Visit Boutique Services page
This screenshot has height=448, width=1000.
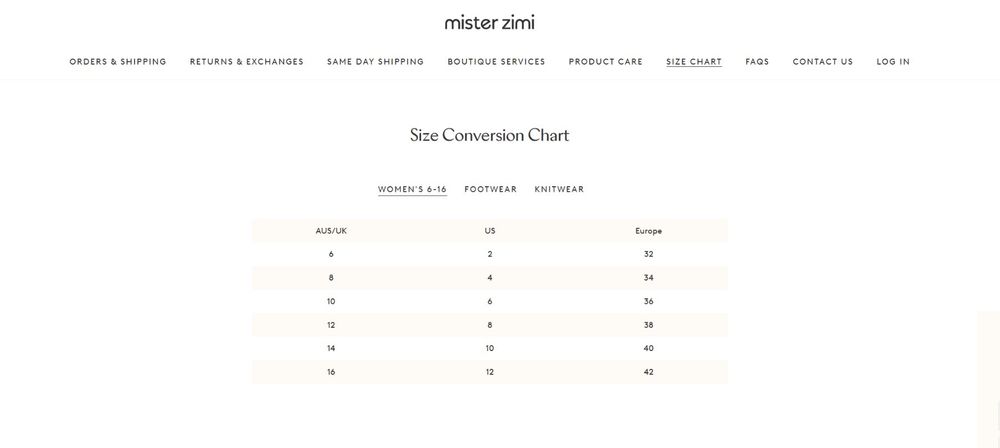[x=496, y=62]
